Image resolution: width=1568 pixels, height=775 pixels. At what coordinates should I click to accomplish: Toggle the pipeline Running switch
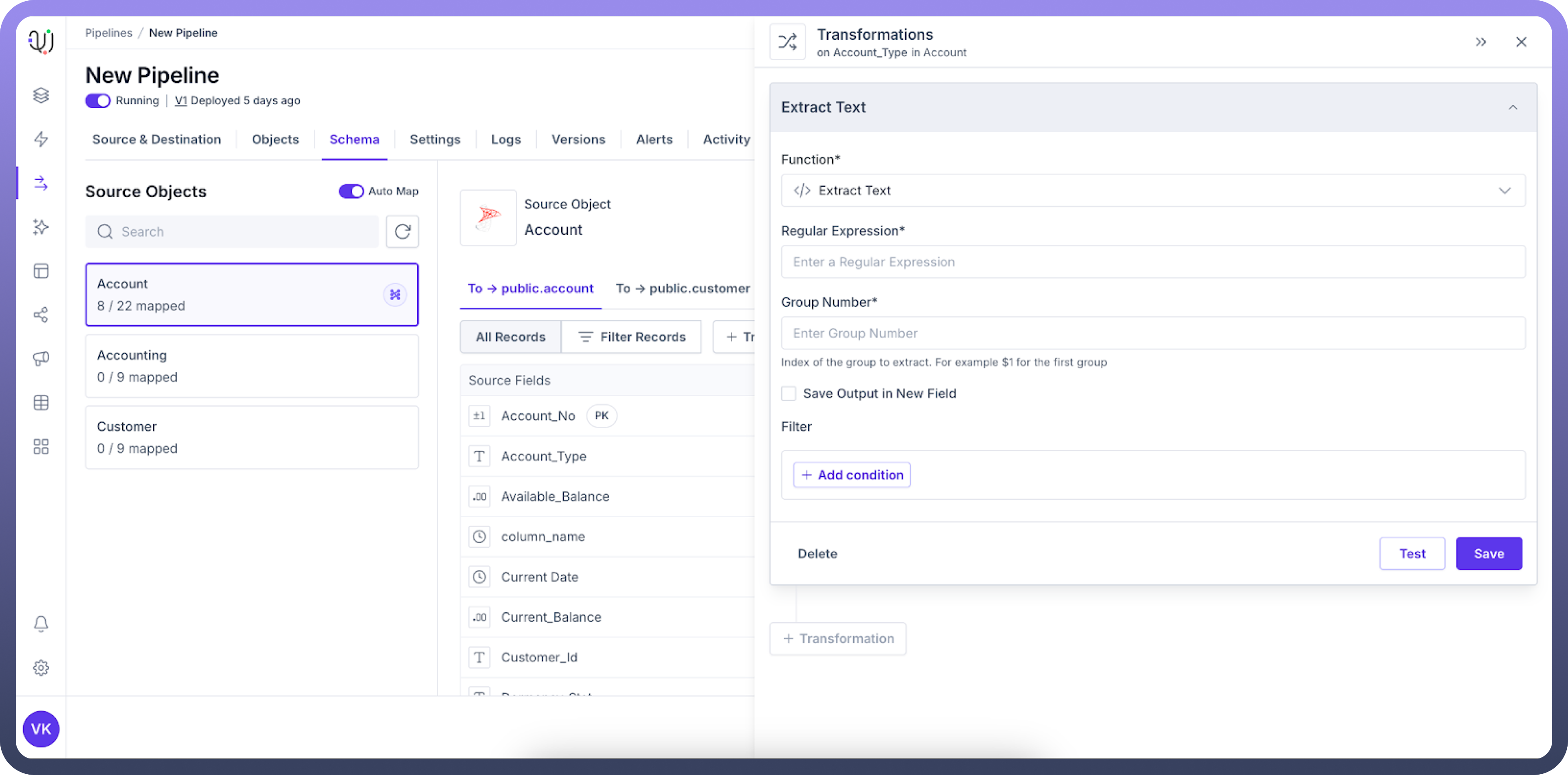pos(97,101)
